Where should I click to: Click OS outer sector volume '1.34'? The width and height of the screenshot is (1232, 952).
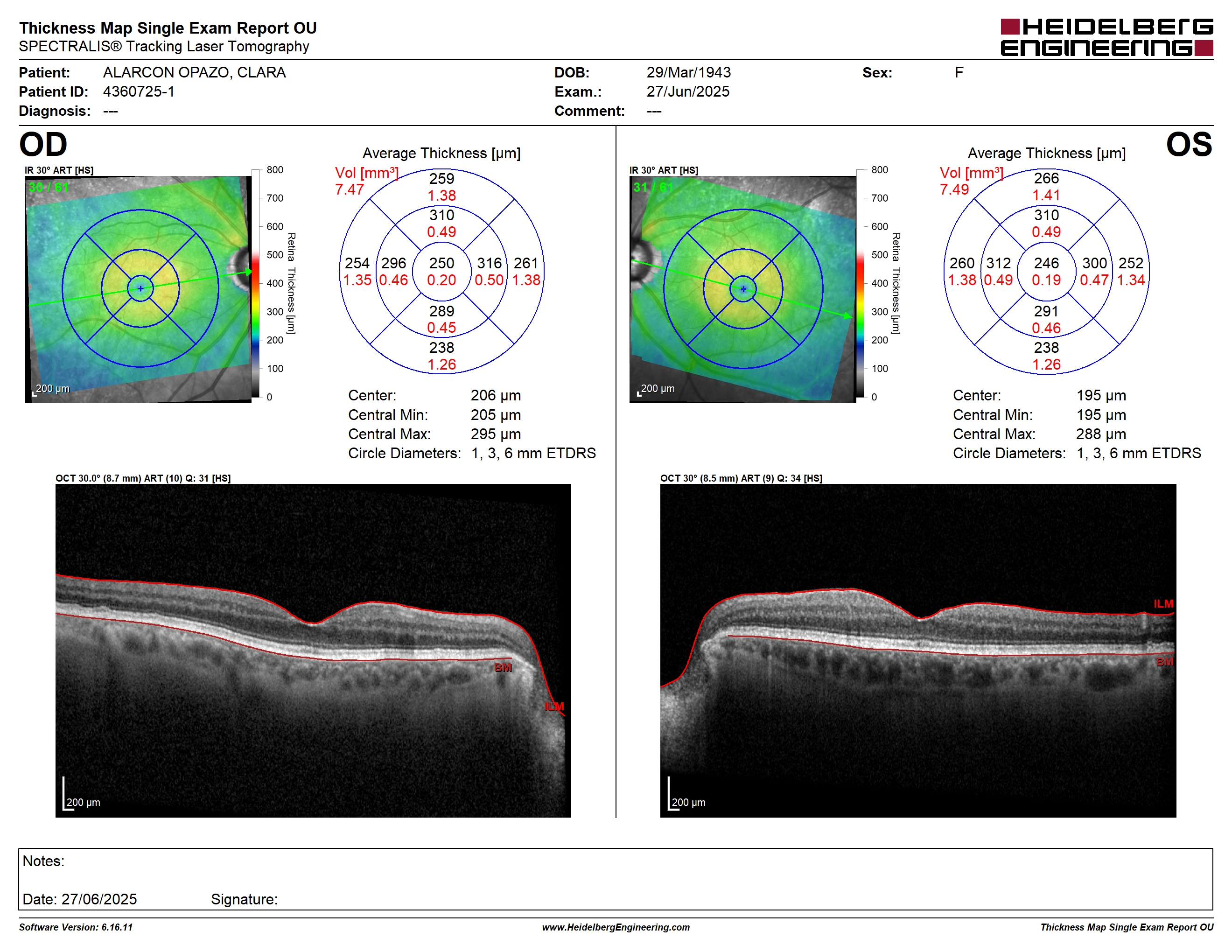coord(1131,280)
